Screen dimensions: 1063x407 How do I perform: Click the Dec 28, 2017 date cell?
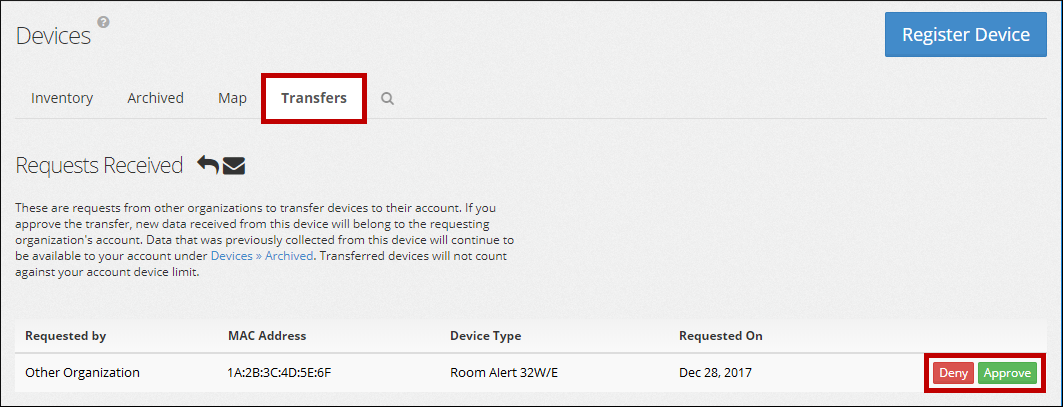pyautogui.click(x=715, y=373)
